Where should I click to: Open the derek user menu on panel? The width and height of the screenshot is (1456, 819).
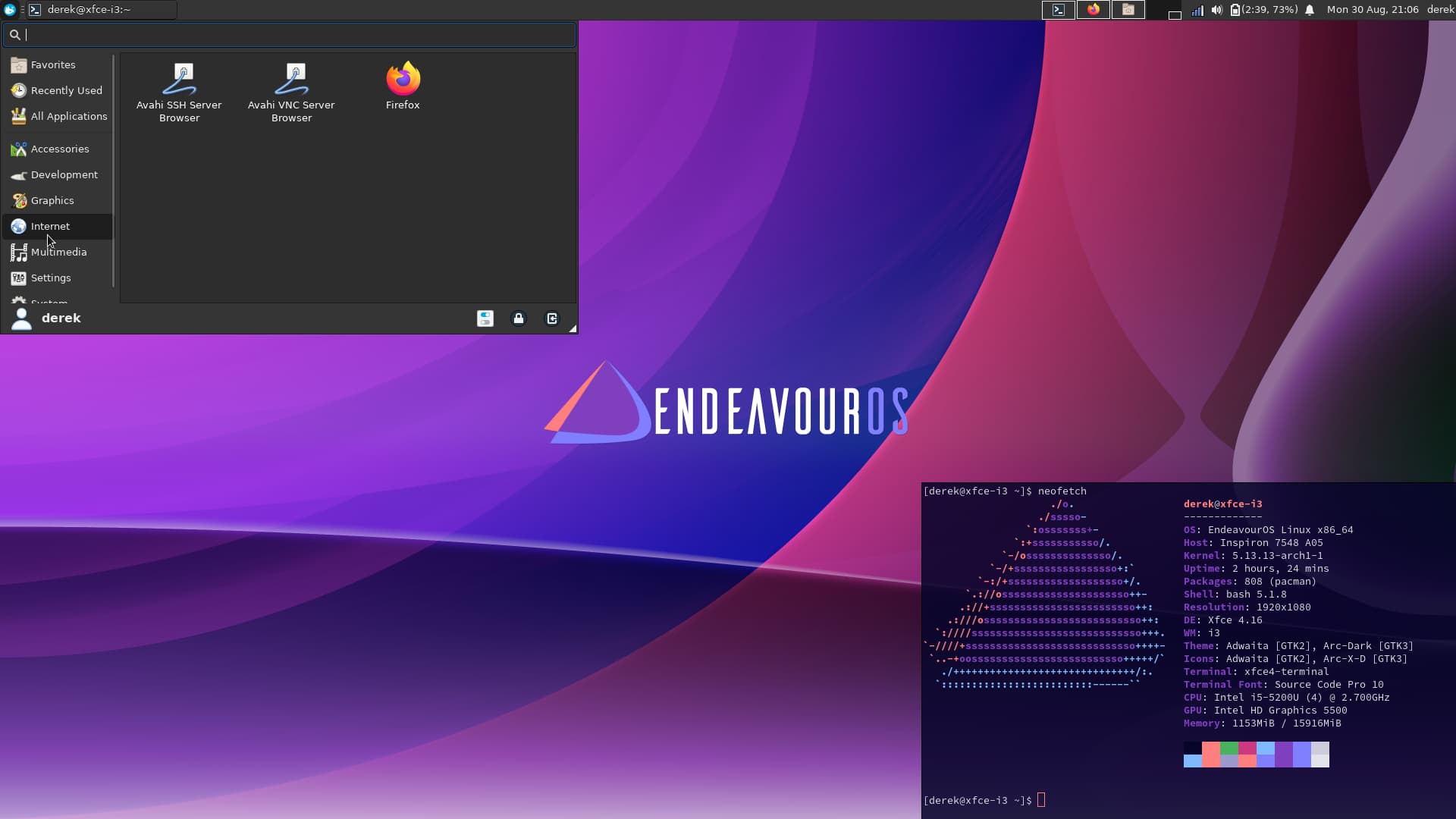[1440, 10]
